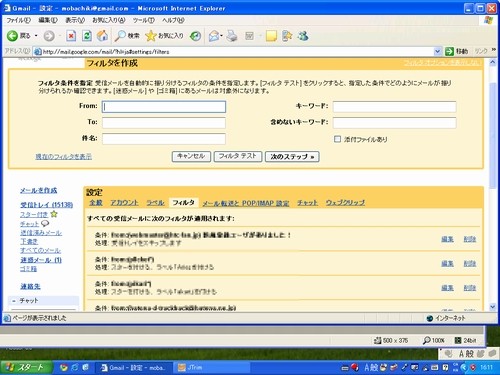Click the red Stop loading icon
Screen dimensions: 500x375
(71, 36)
